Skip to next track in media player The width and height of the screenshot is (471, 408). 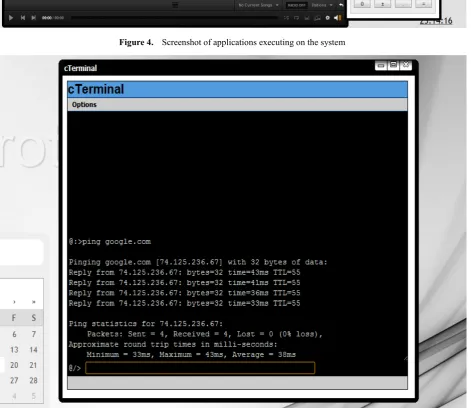(x=33, y=18)
